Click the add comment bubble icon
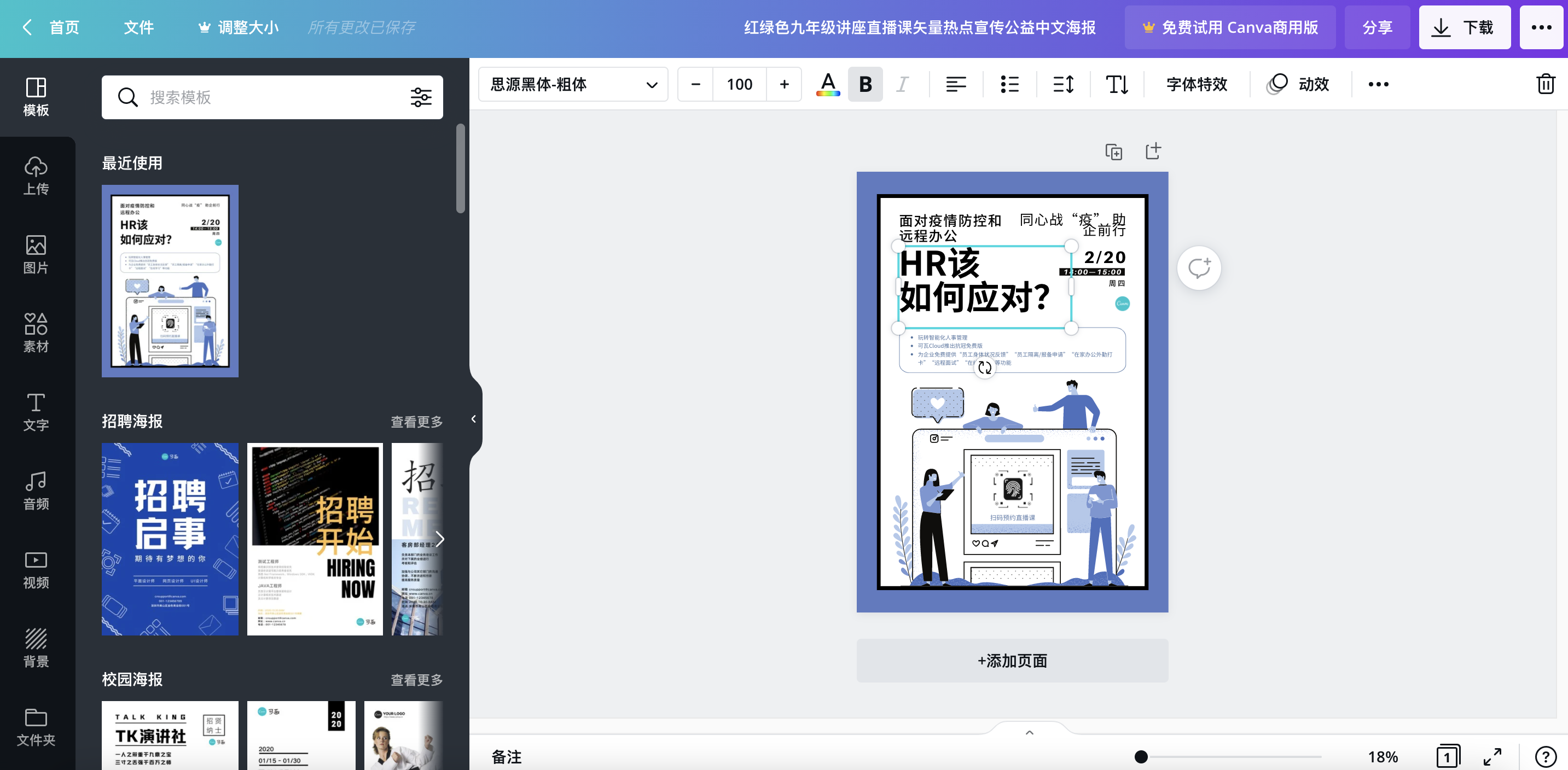Image resolution: width=1568 pixels, height=770 pixels. point(1199,268)
